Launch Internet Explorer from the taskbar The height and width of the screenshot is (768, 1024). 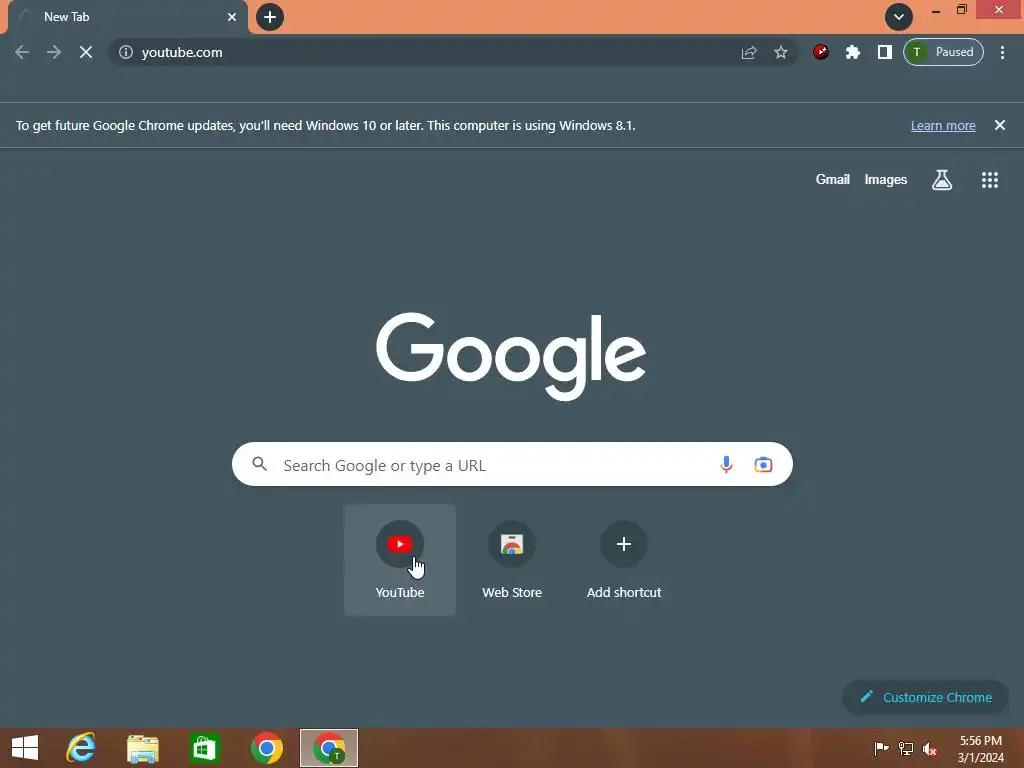[82, 748]
